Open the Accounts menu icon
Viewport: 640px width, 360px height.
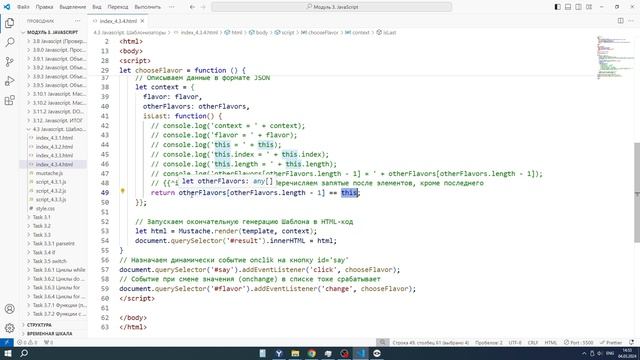[x=9, y=309]
